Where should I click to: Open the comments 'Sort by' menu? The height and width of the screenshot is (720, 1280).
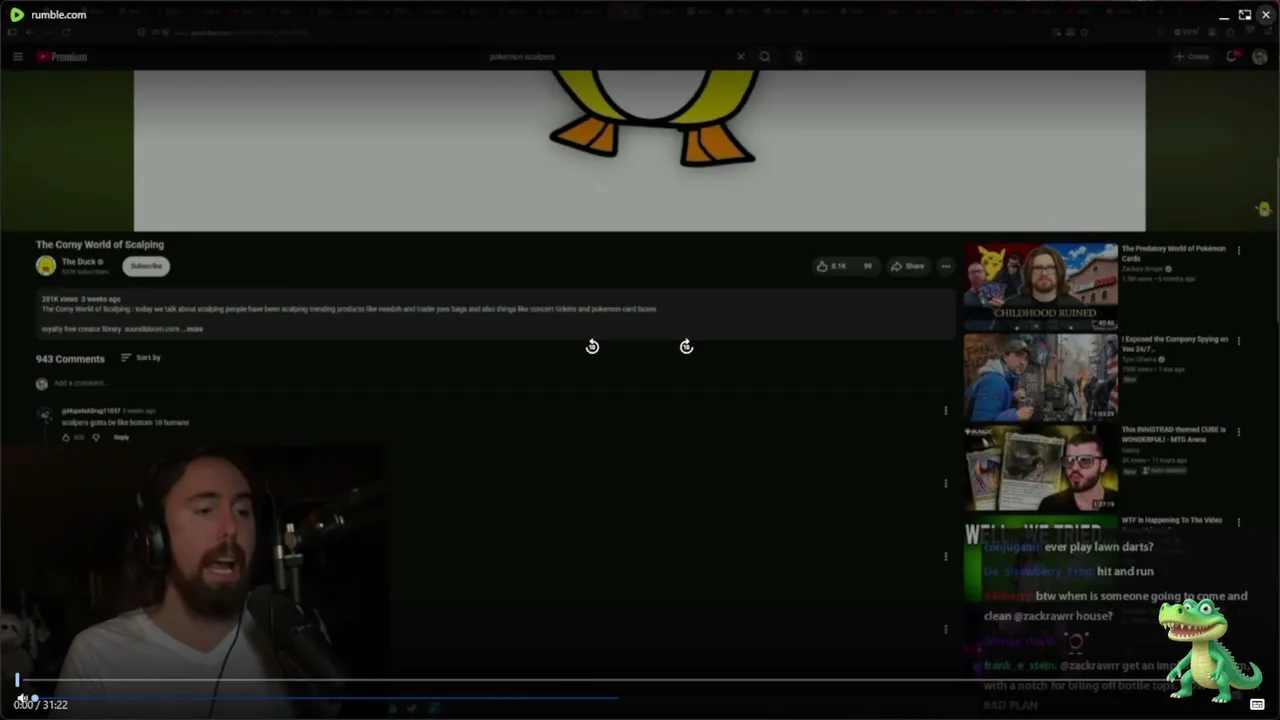pos(141,358)
